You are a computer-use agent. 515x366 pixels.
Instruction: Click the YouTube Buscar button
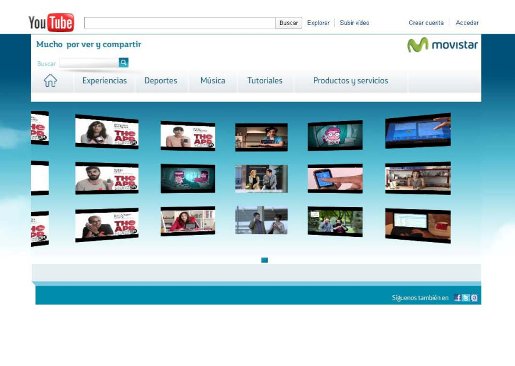pyautogui.click(x=289, y=23)
